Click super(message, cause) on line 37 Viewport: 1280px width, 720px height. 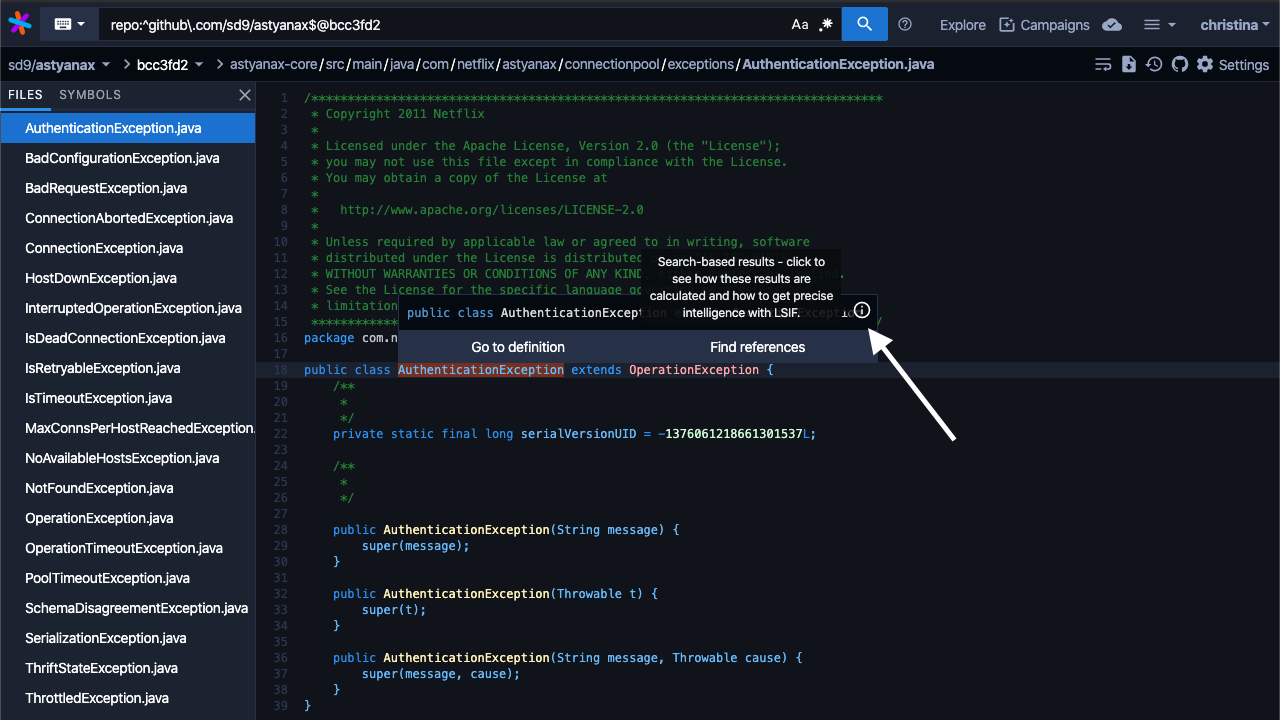tap(441, 674)
